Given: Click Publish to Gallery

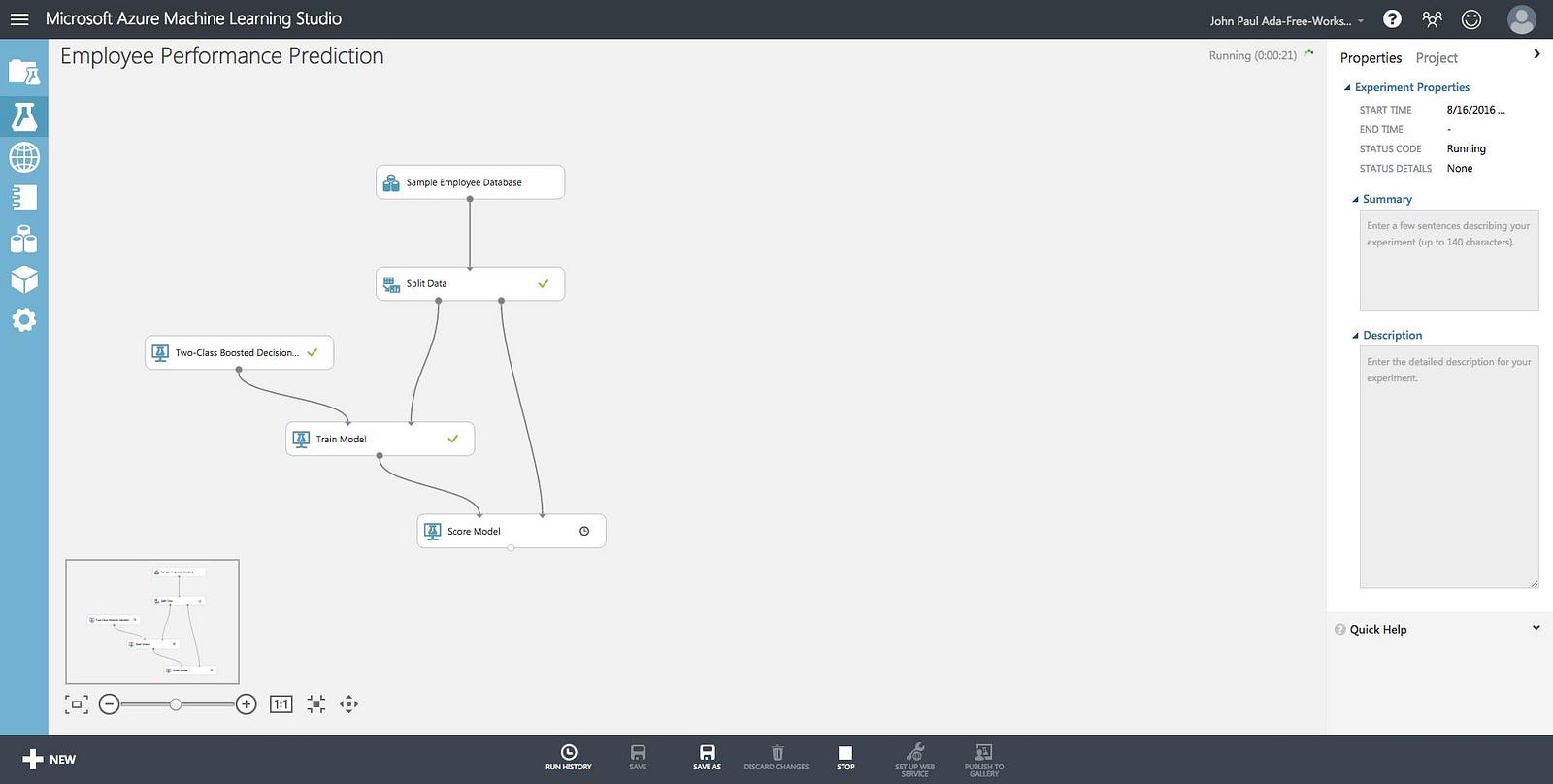Looking at the screenshot, I should 984,760.
